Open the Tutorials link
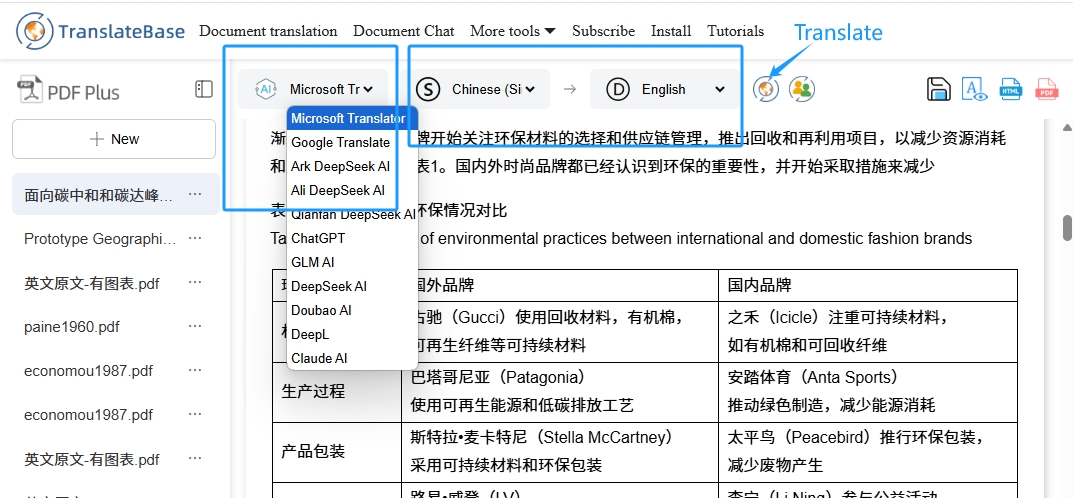Viewport: 1073px width, 498px height. click(x=736, y=31)
